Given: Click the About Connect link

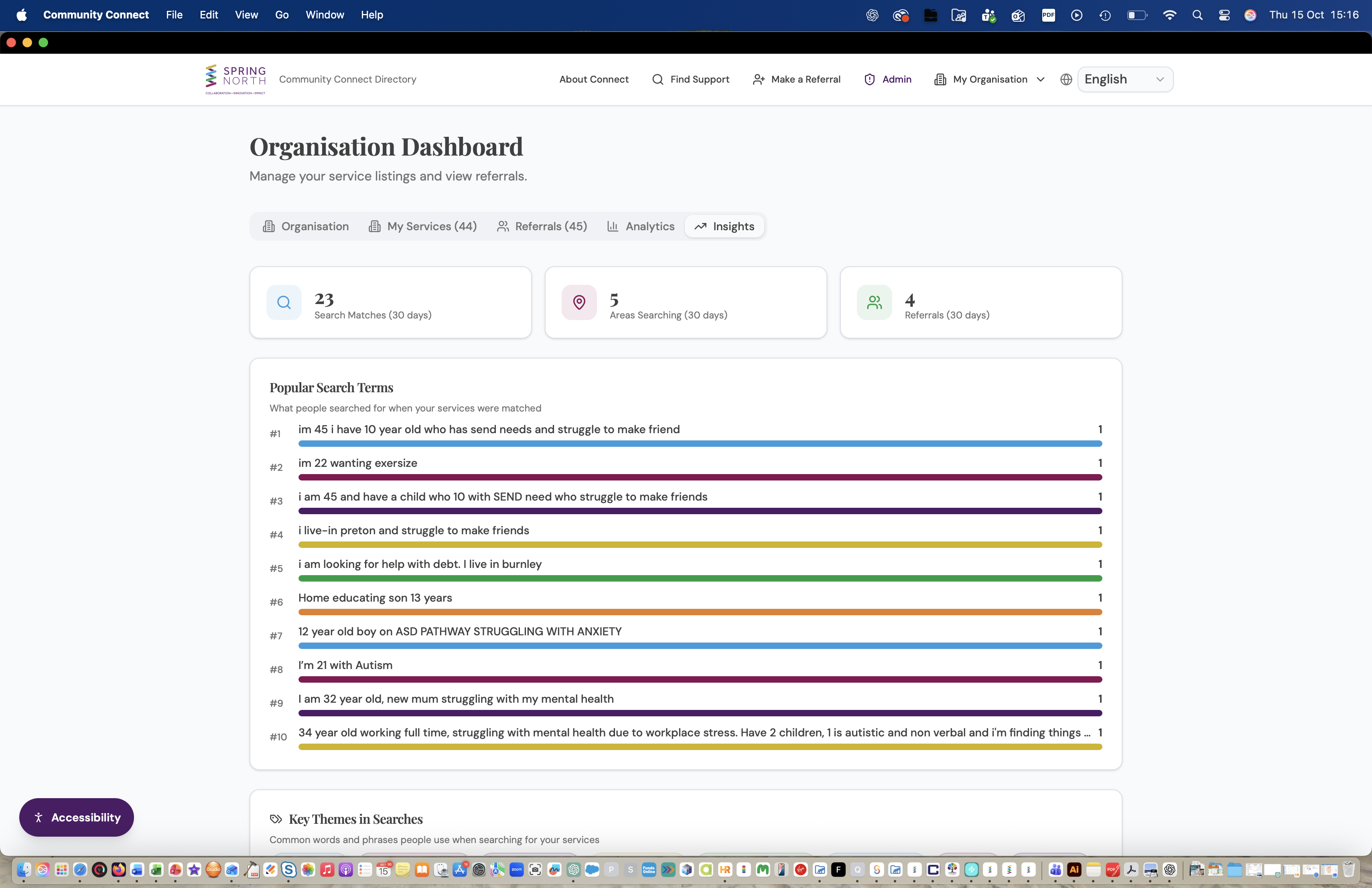Looking at the screenshot, I should pos(594,79).
